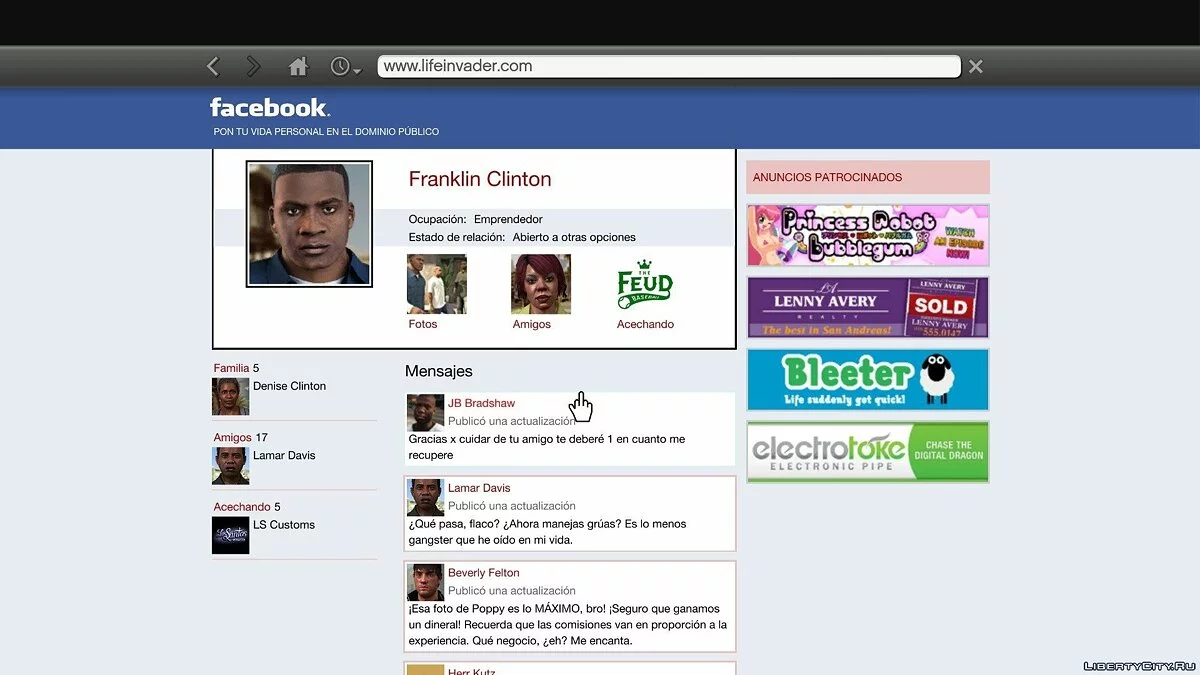Open the Fotos thumbnail
Image resolution: width=1200 pixels, height=675 pixels.
tap(436, 284)
